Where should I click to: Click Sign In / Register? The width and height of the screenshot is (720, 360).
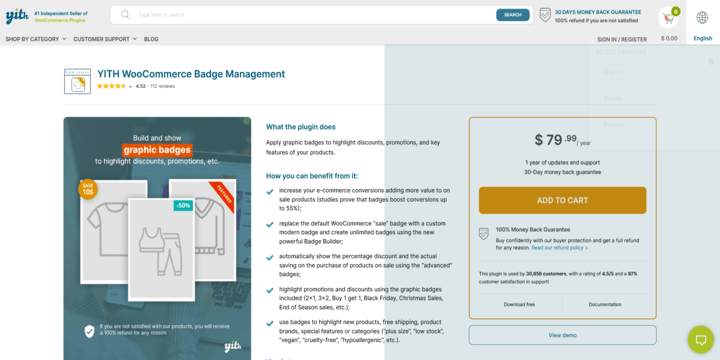622,39
